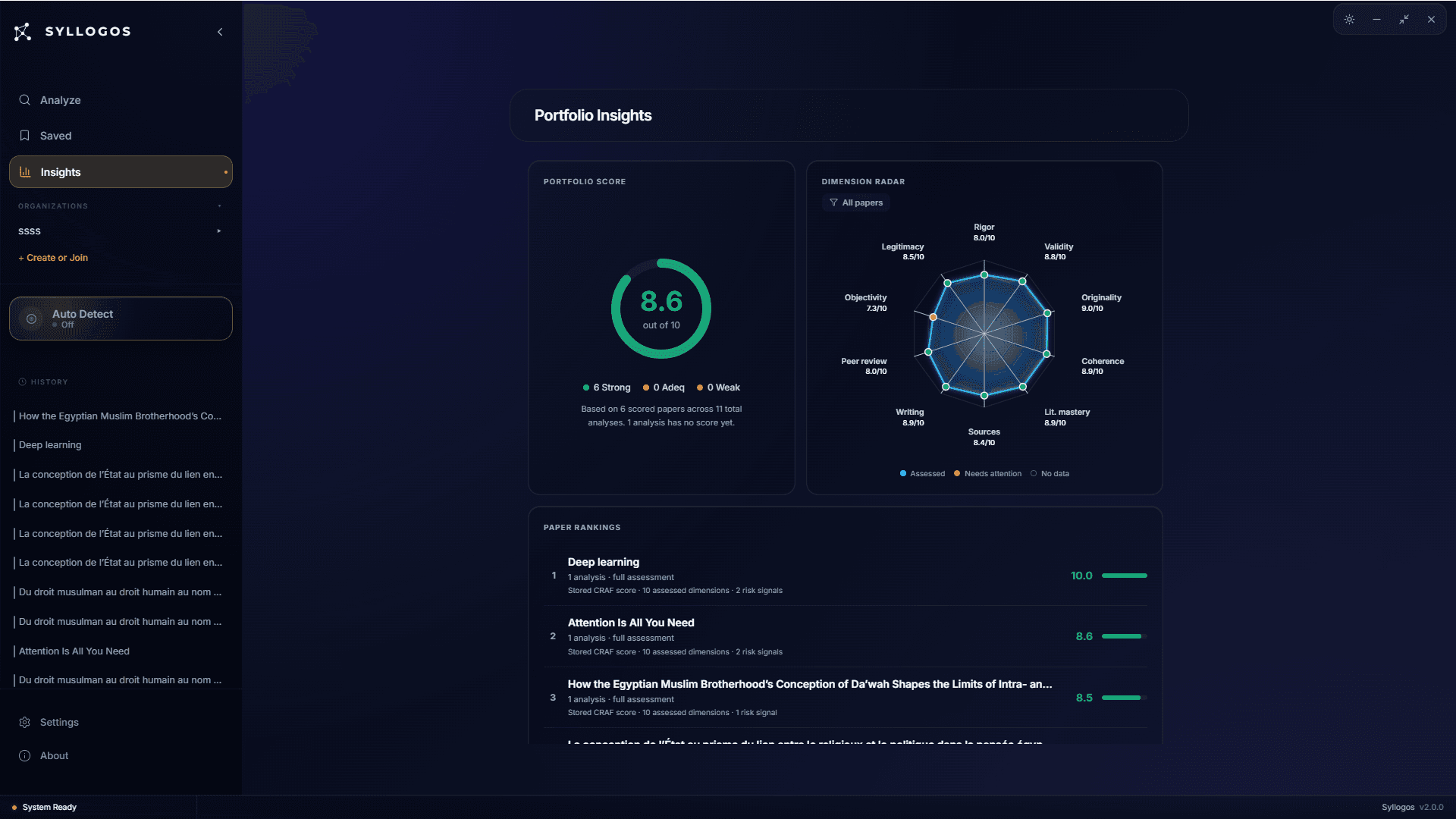Select the Insights menu item
The width and height of the screenshot is (1456, 819).
point(121,172)
